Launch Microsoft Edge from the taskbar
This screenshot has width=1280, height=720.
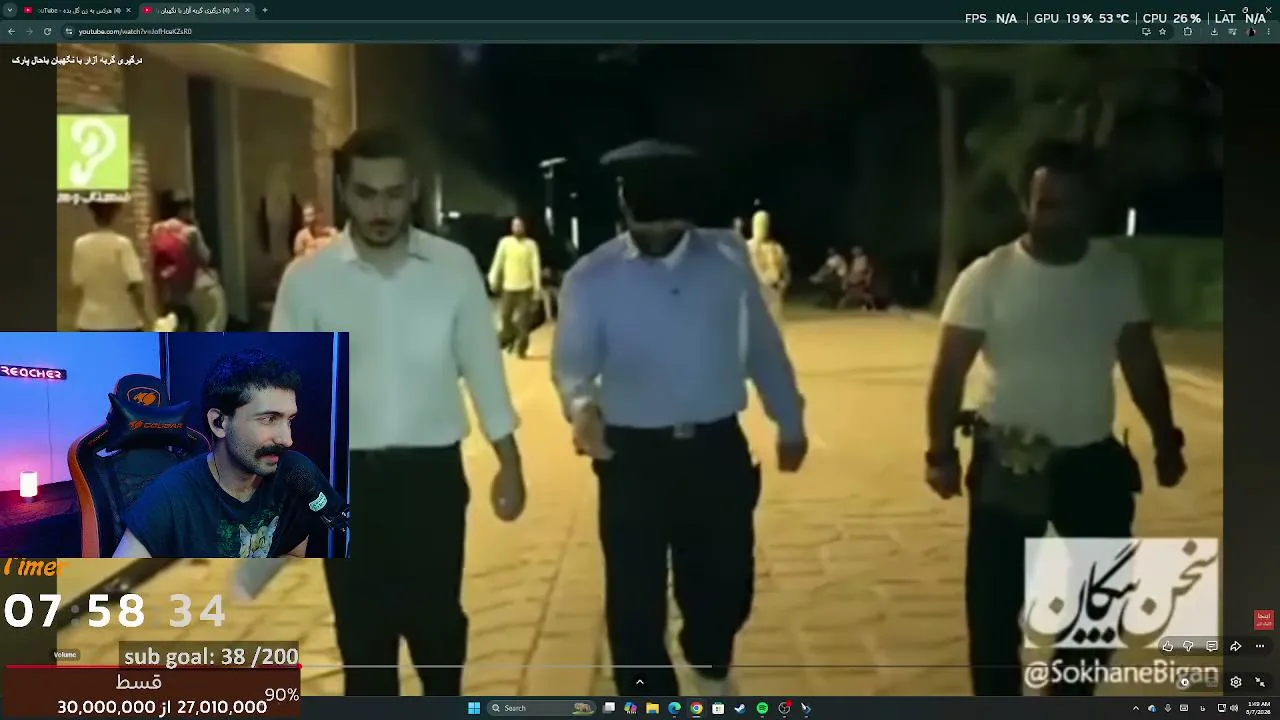click(674, 708)
